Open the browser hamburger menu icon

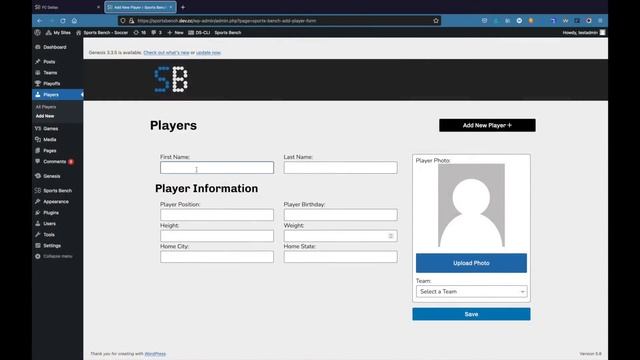click(600, 20)
